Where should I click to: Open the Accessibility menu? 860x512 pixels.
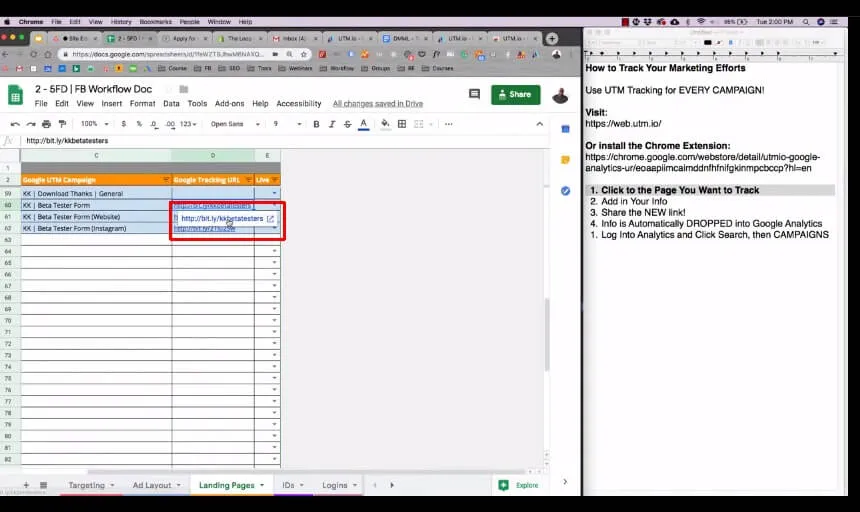pyautogui.click(x=298, y=104)
